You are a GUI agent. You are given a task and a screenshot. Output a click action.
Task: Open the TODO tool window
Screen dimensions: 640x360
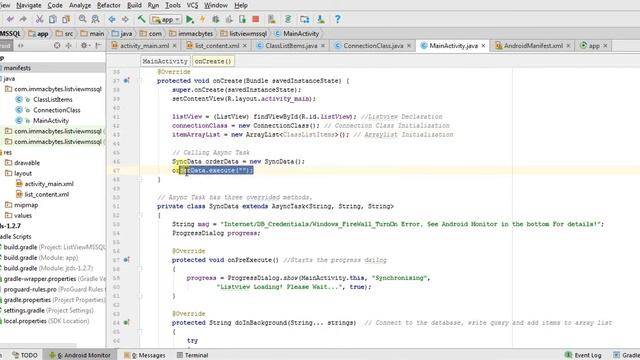pyautogui.click(x=25, y=355)
